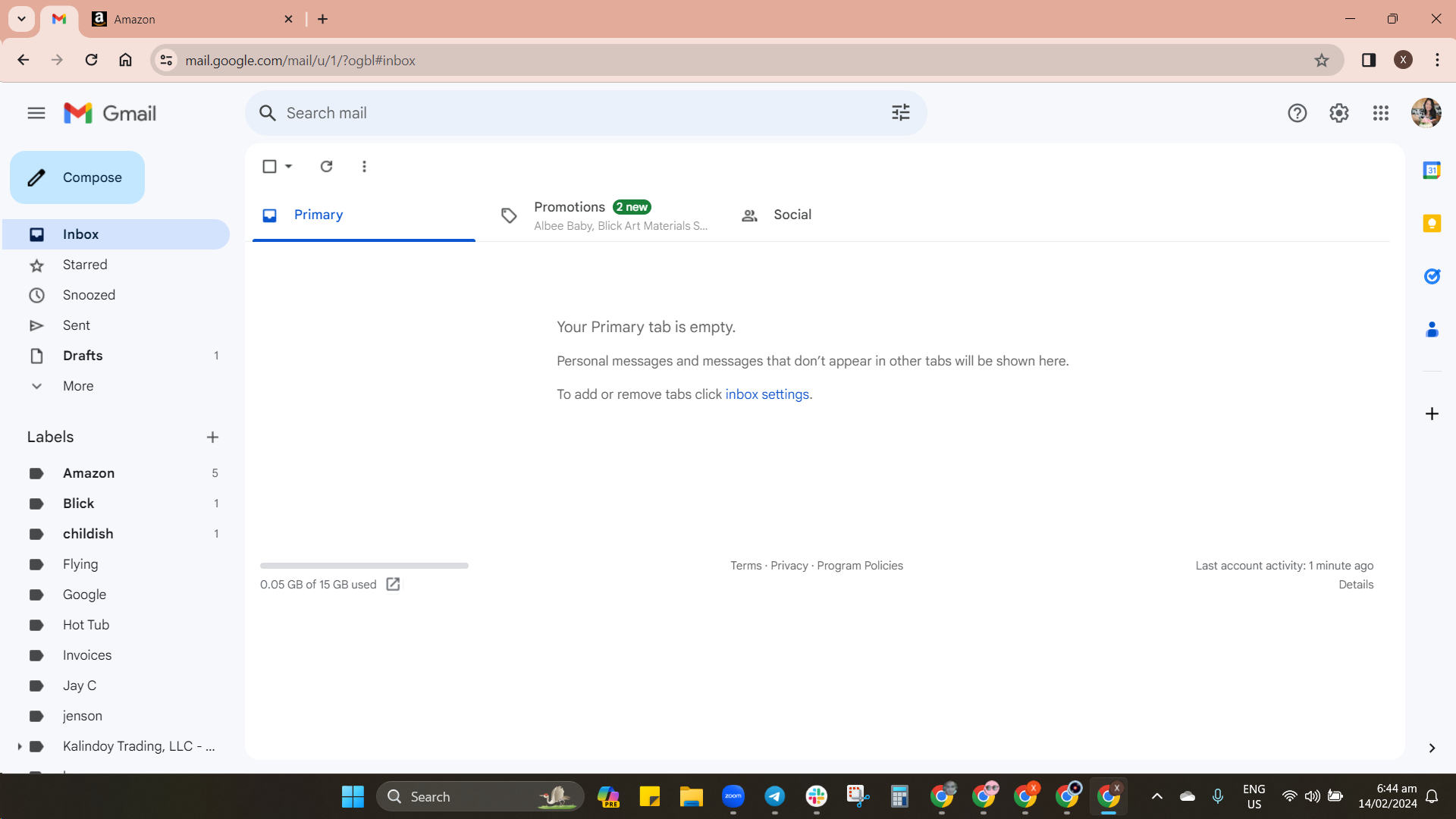
Task: Open select dropdown arrow next to checkbox
Action: click(288, 166)
